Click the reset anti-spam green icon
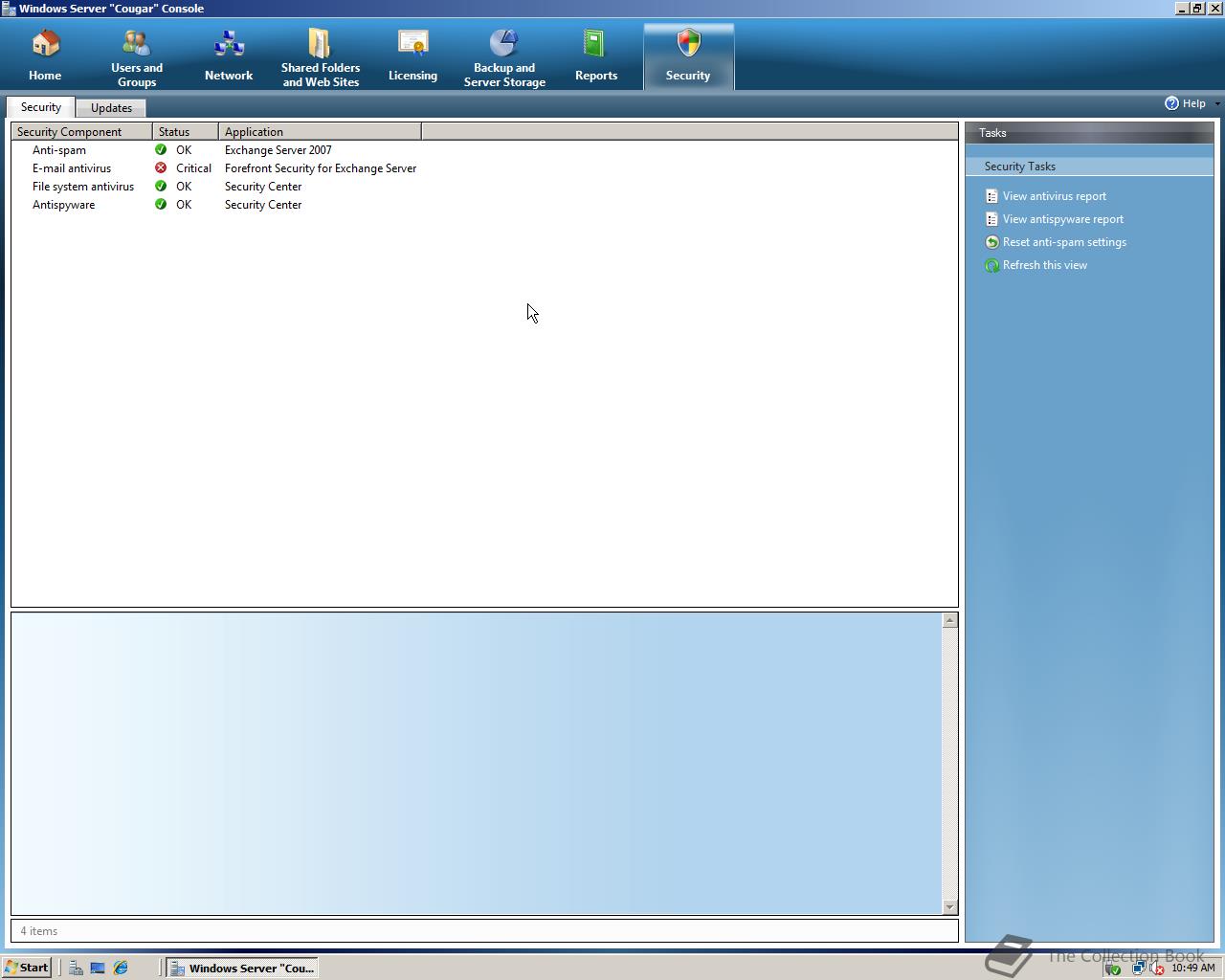Viewport: 1225px width, 980px height. [x=991, y=242]
